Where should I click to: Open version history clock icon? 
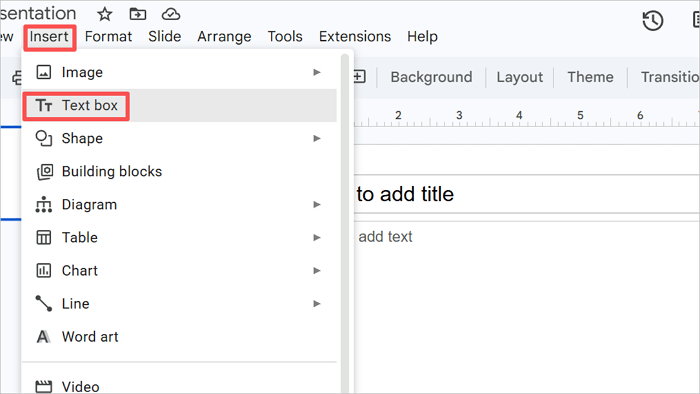(653, 21)
